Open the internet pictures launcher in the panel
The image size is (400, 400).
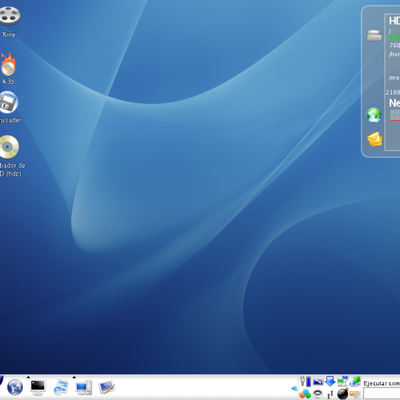click(x=61, y=387)
